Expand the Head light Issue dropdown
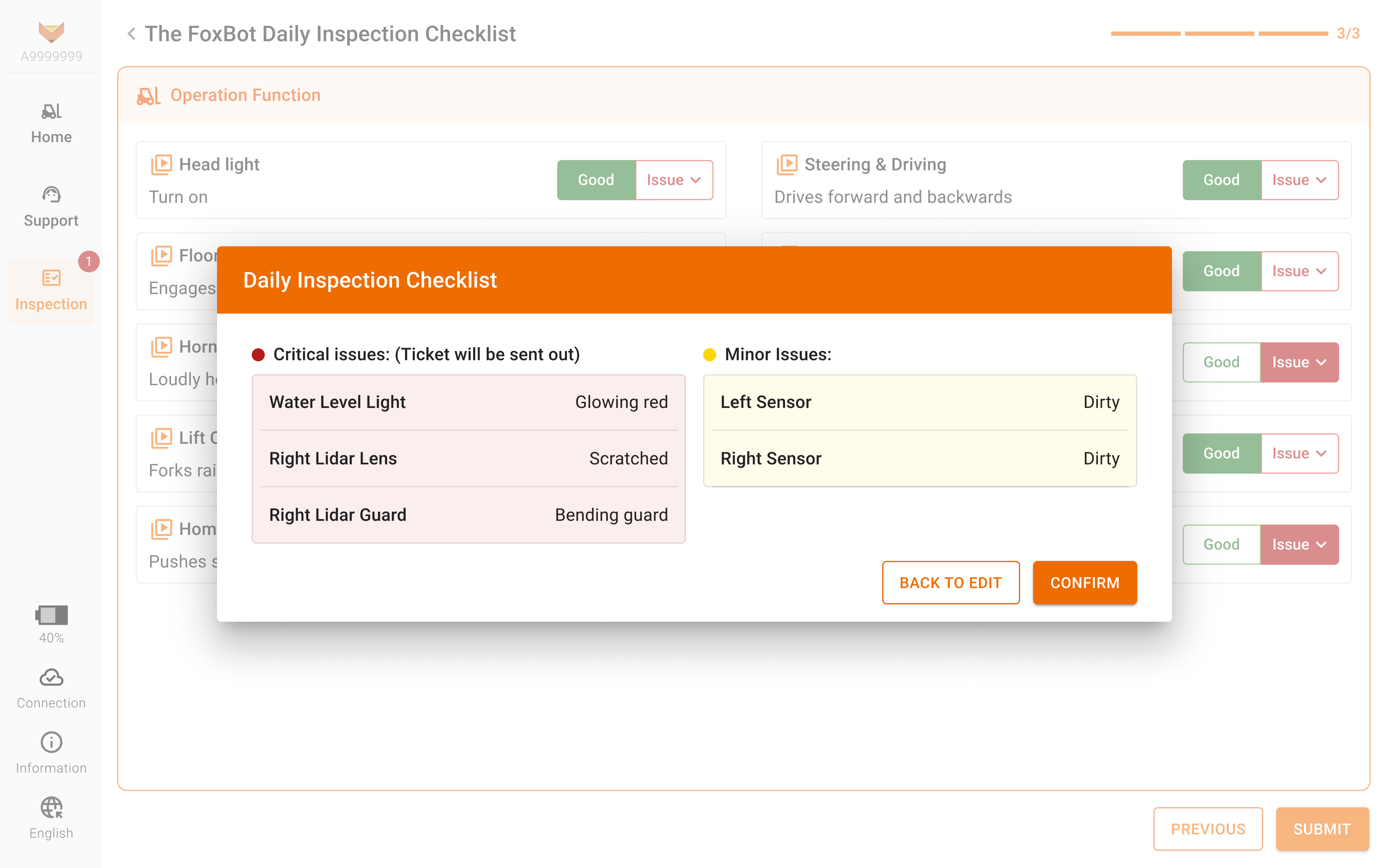The height and width of the screenshot is (868, 1389). pos(674,180)
